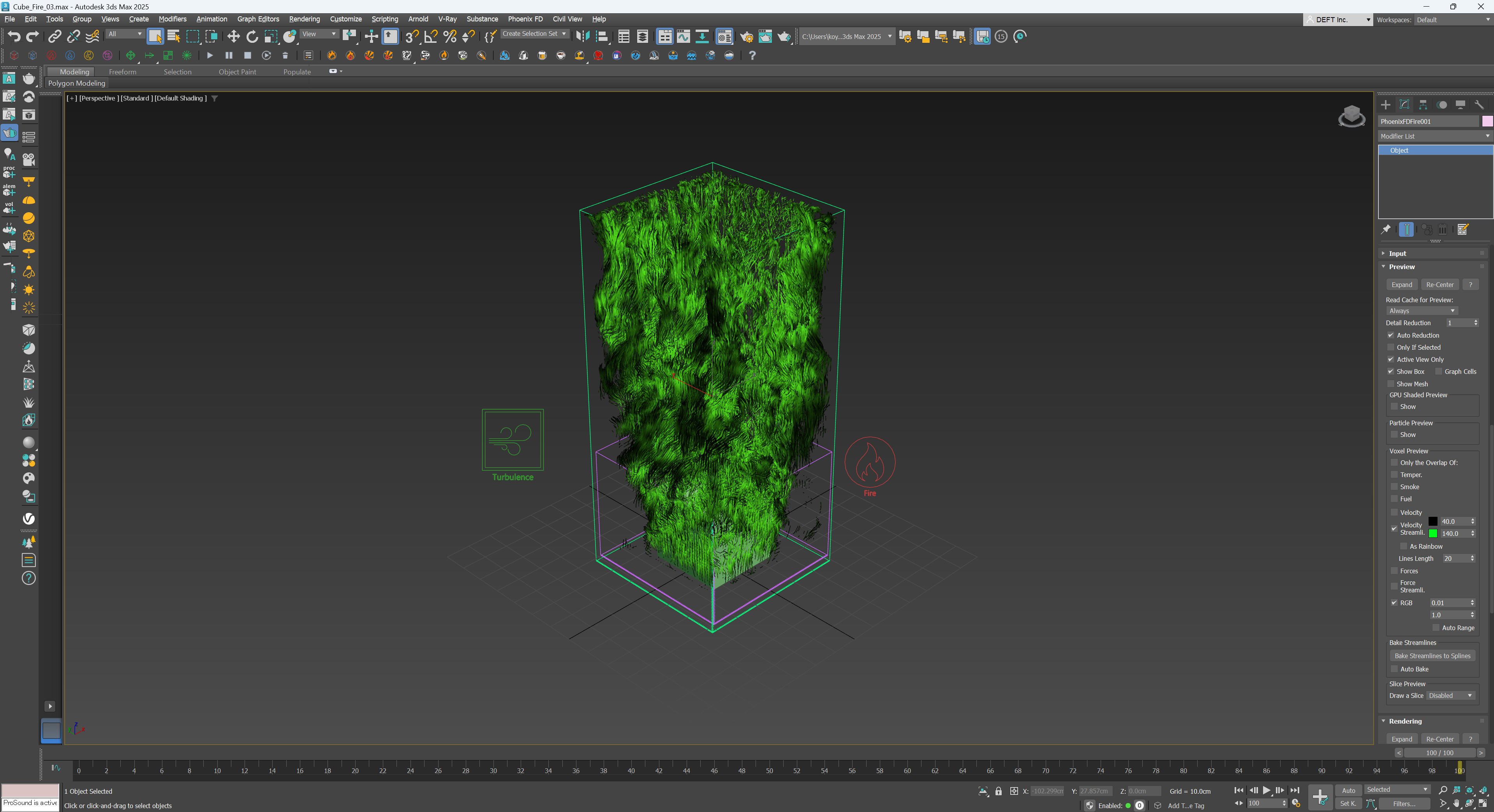Click Bake Streamlines to Splines button
This screenshot has height=812, width=1494.
pyautogui.click(x=1432, y=656)
